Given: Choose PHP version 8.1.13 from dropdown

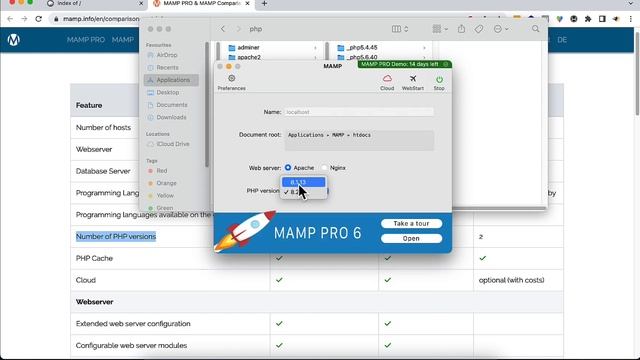Looking at the screenshot, I should click(x=304, y=182).
